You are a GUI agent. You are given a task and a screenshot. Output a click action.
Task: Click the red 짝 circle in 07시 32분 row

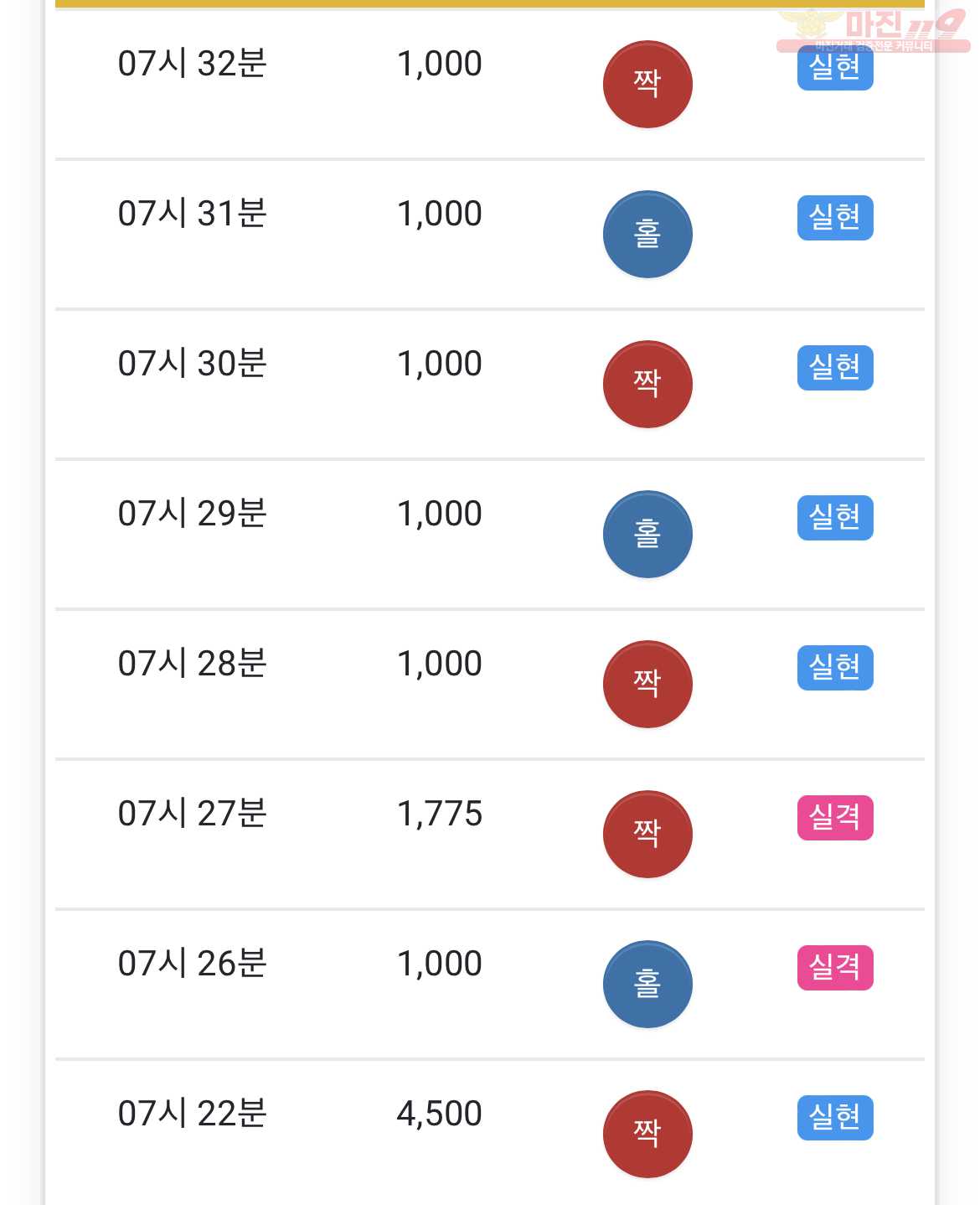(x=647, y=84)
